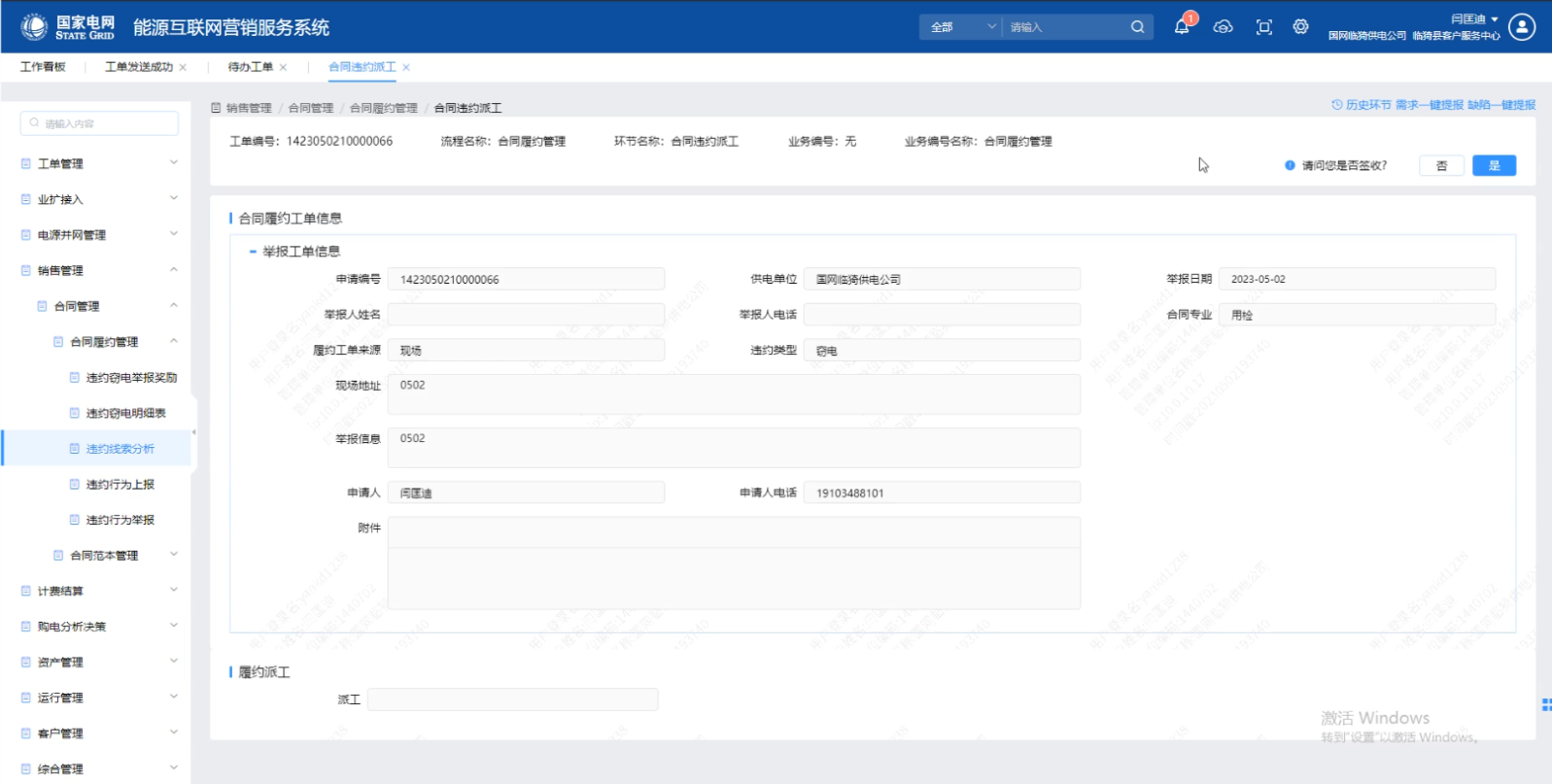Image resolution: width=1552 pixels, height=784 pixels.
Task: Click the 缺陷一键提报 link
Action: click(1501, 105)
